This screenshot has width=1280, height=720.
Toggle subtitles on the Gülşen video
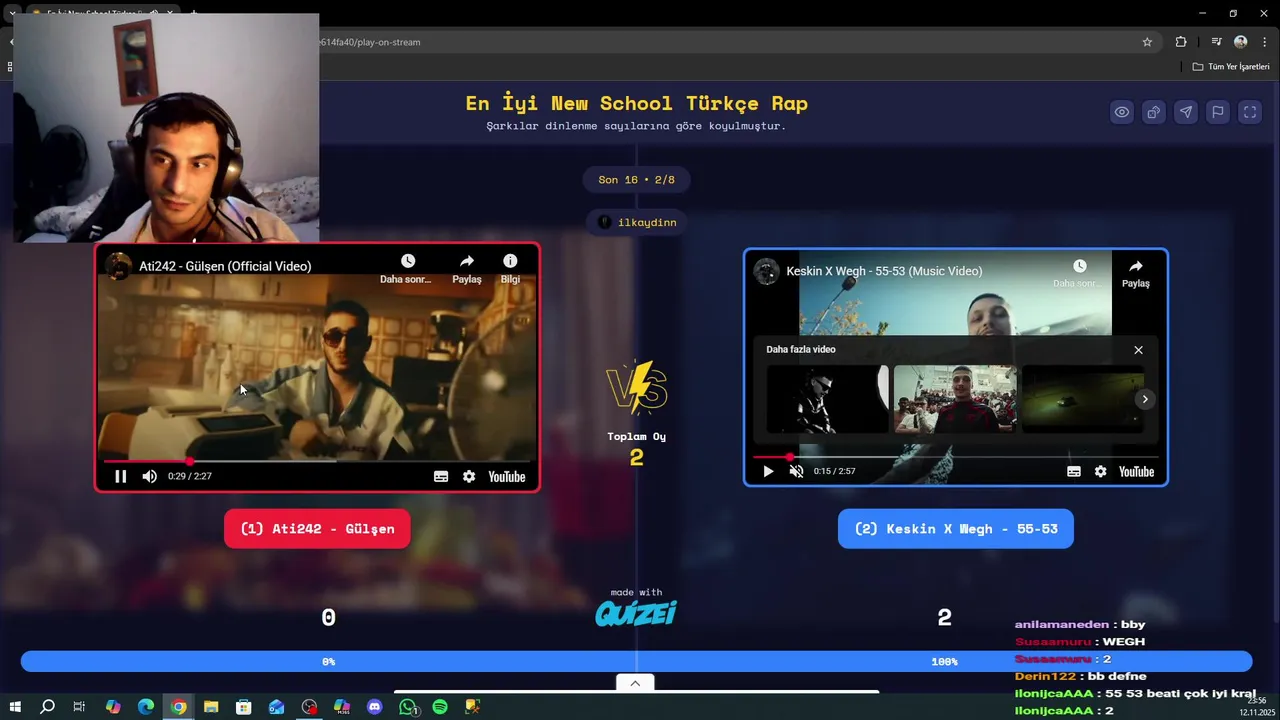pos(441,477)
